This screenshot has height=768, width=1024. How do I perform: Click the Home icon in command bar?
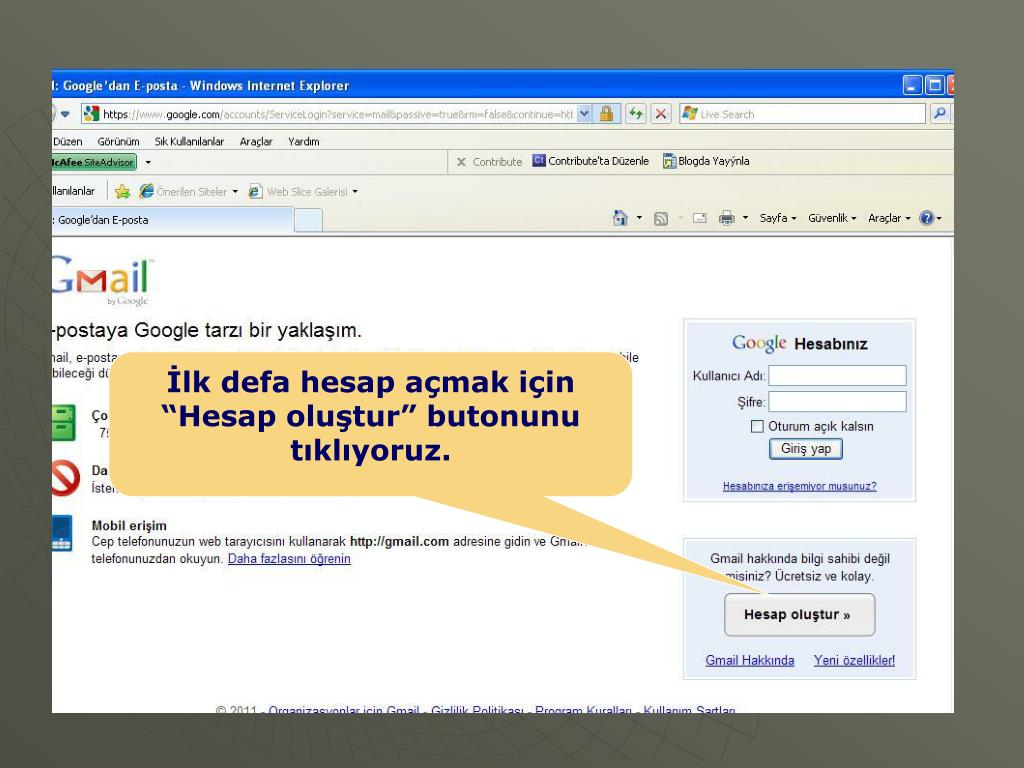620,218
